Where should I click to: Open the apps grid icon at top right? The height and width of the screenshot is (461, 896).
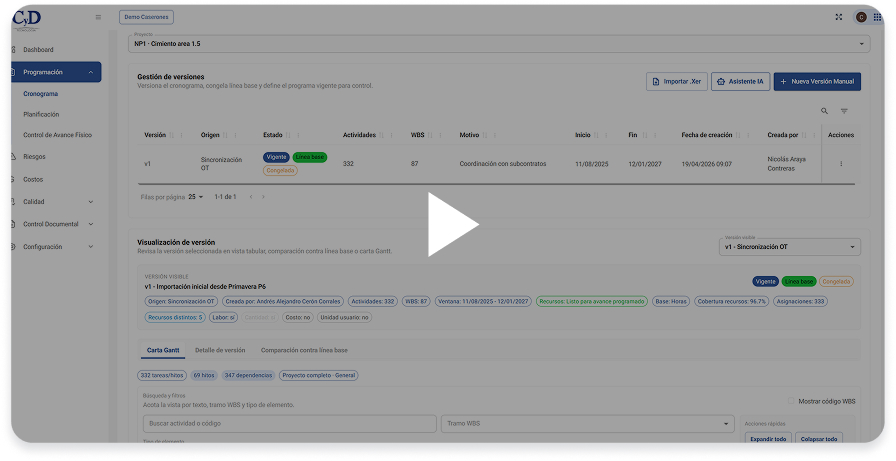click(x=877, y=17)
